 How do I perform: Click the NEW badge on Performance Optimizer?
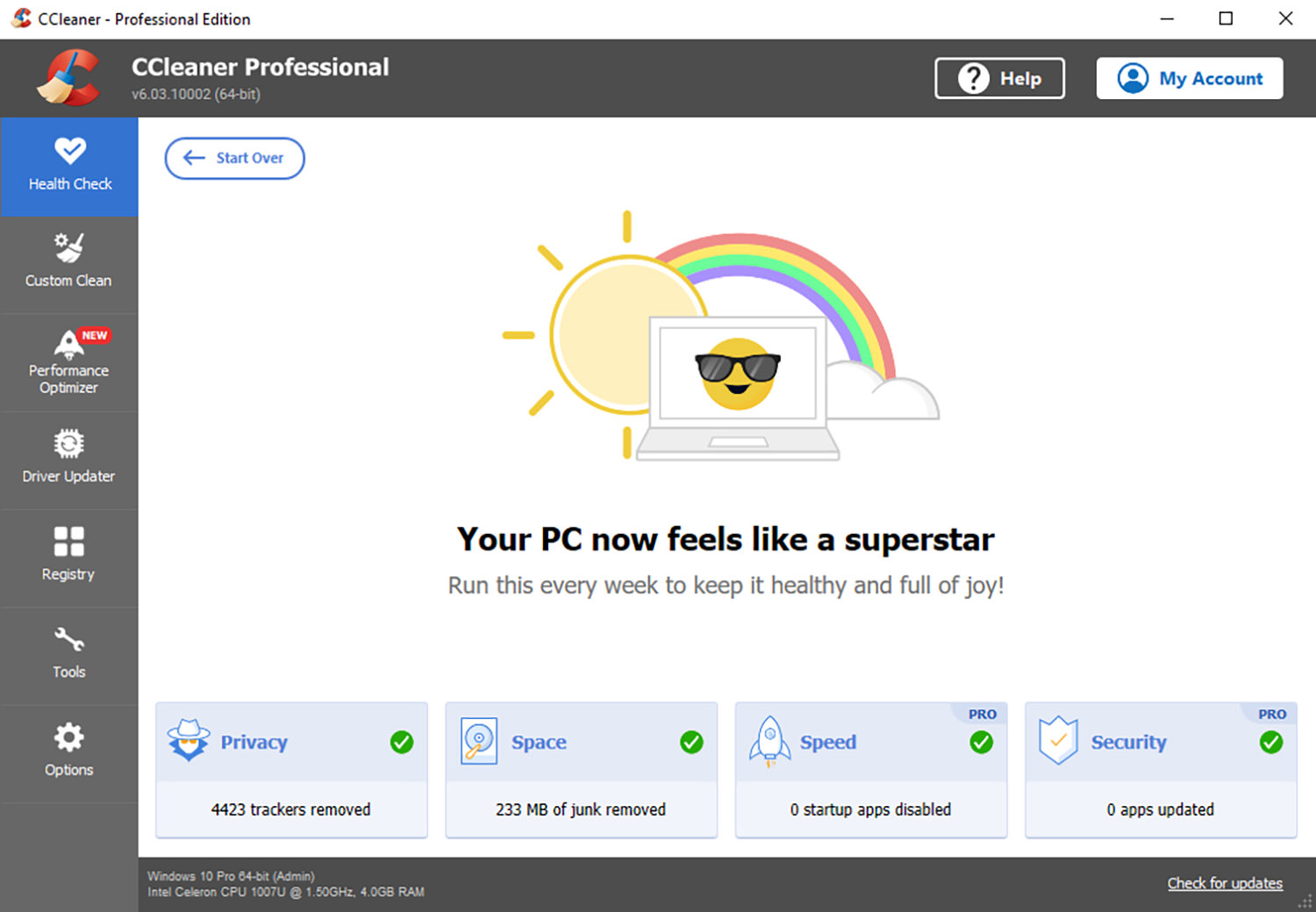pyautogui.click(x=95, y=335)
